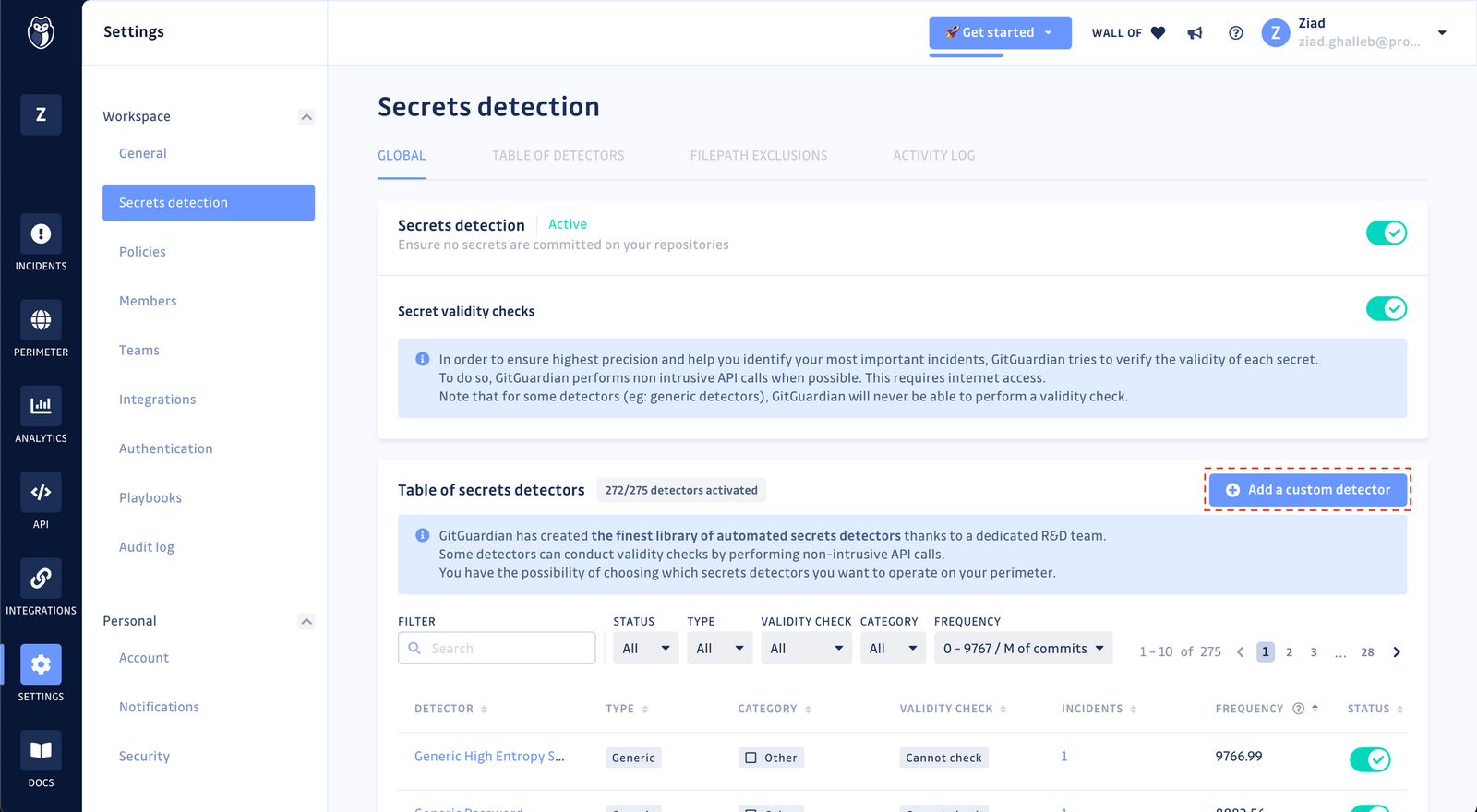Click the Ziad user avatar
This screenshot has height=812, width=1477.
coord(1275,33)
